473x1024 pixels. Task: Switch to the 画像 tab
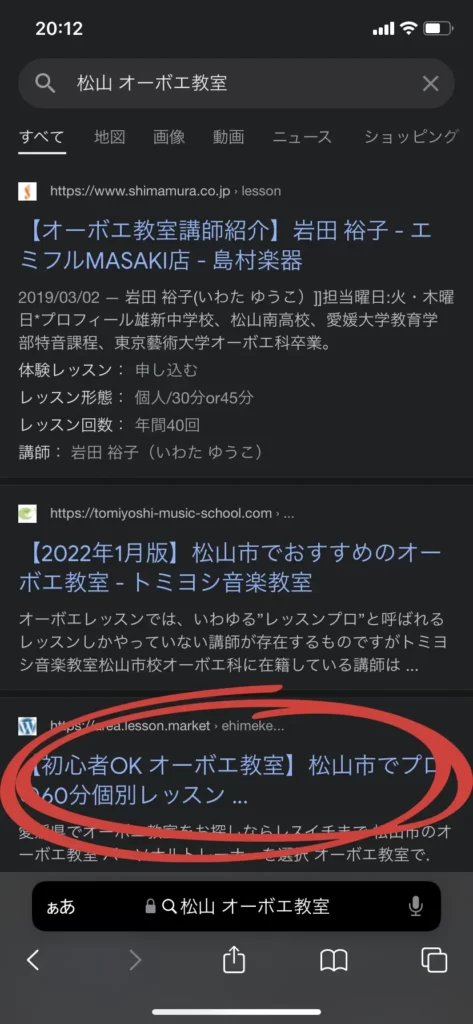169,137
